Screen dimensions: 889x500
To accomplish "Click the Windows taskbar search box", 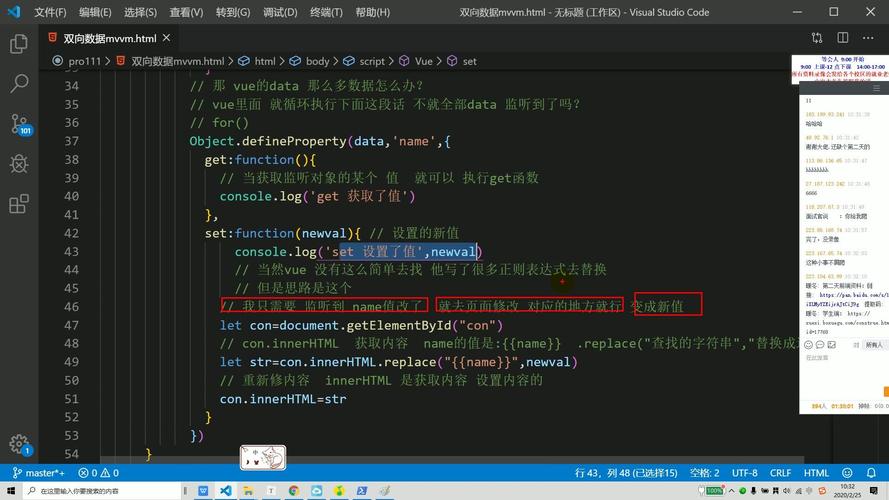I will [102, 491].
